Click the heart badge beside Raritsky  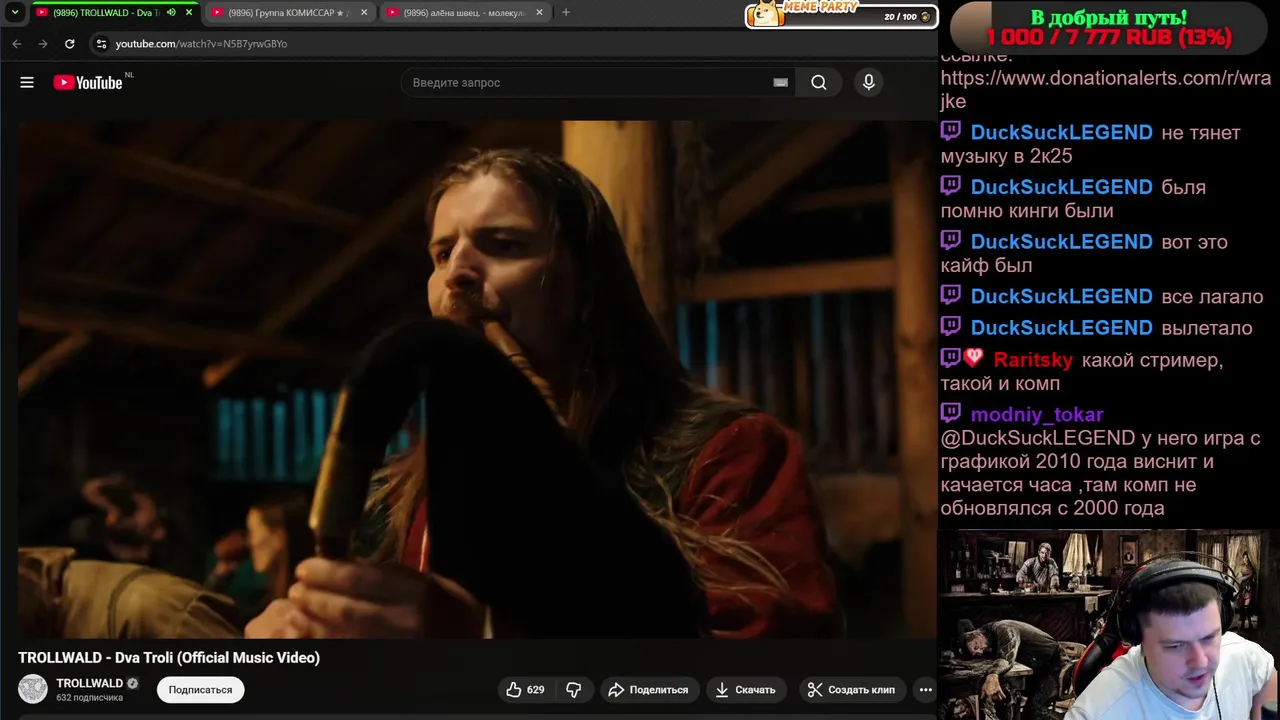pyautogui.click(x=973, y=358)
